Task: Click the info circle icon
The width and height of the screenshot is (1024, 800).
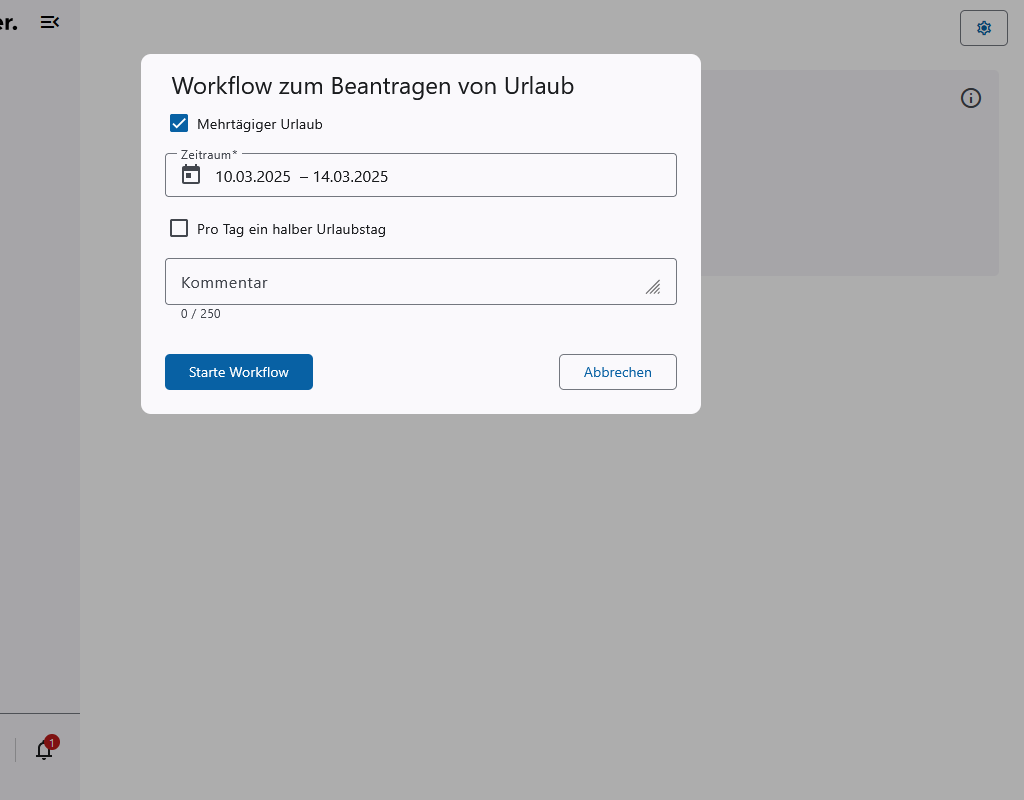Action: 970,98
